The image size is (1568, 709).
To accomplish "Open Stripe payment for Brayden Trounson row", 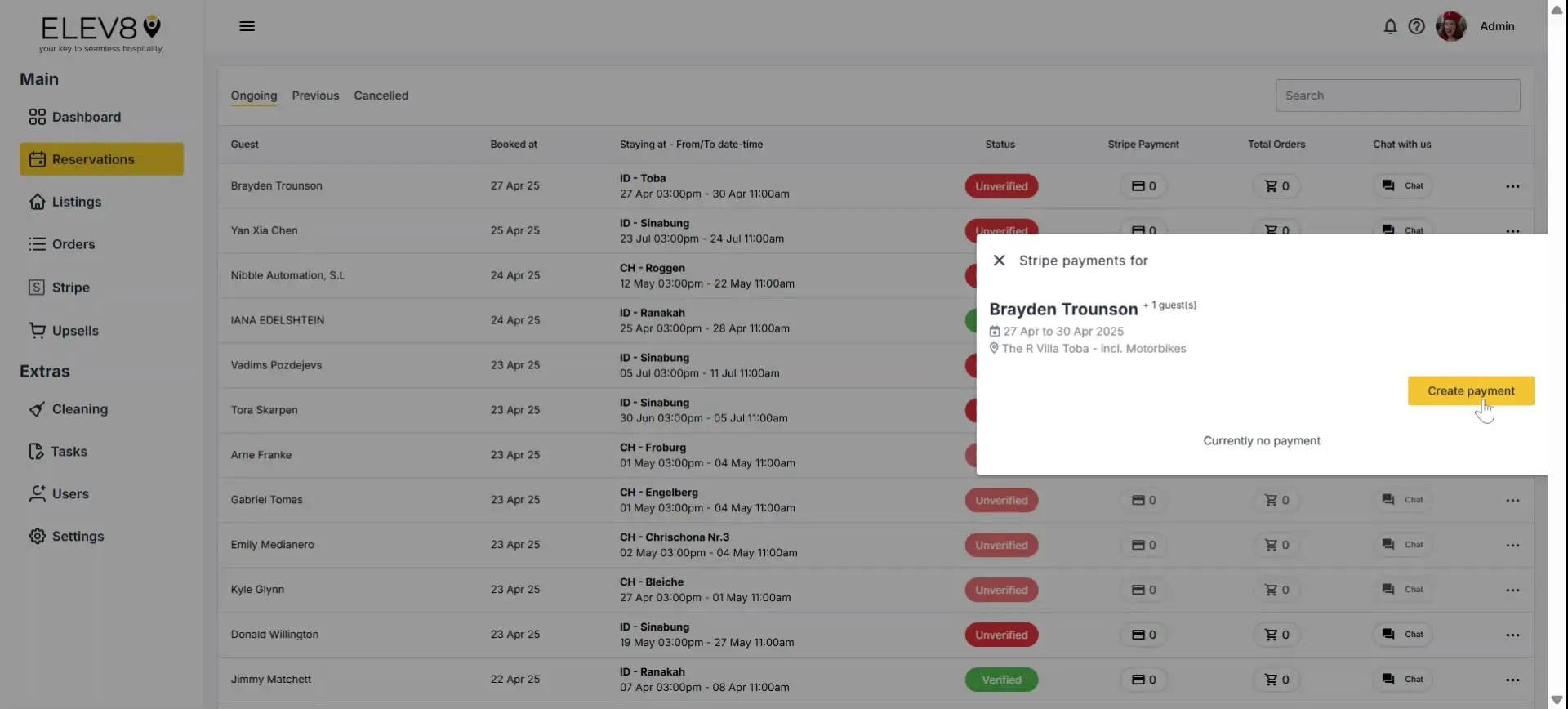I will coord(1143,186).
